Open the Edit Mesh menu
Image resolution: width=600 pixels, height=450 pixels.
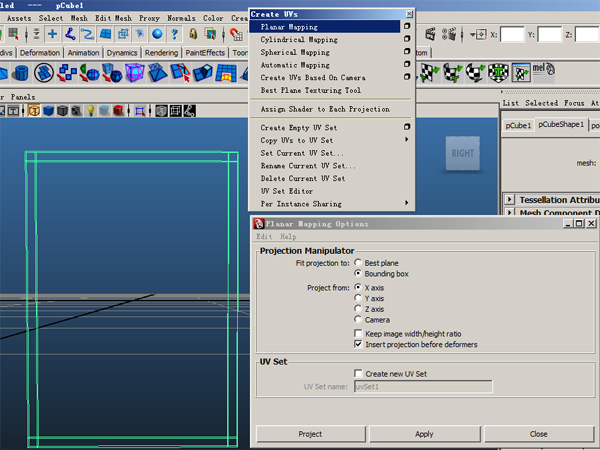(113, 18)
